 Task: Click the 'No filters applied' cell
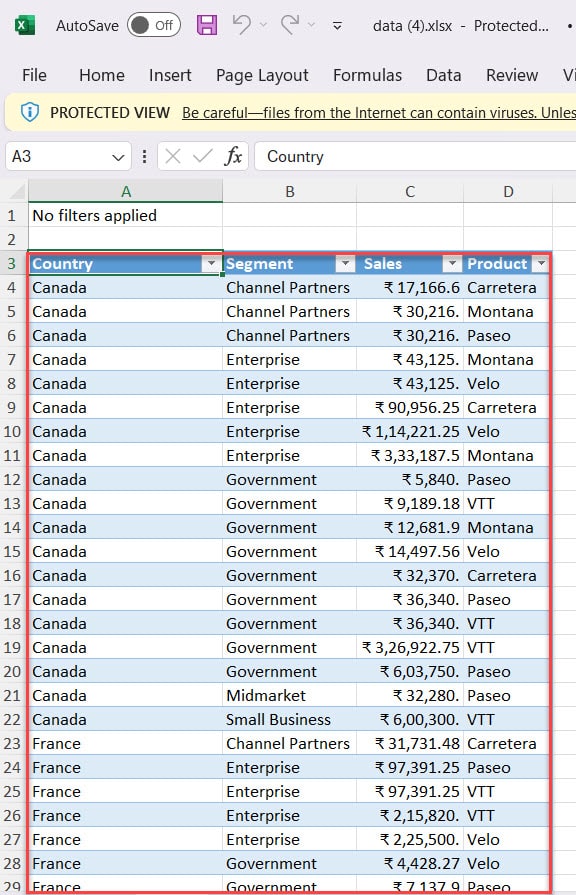126,215
